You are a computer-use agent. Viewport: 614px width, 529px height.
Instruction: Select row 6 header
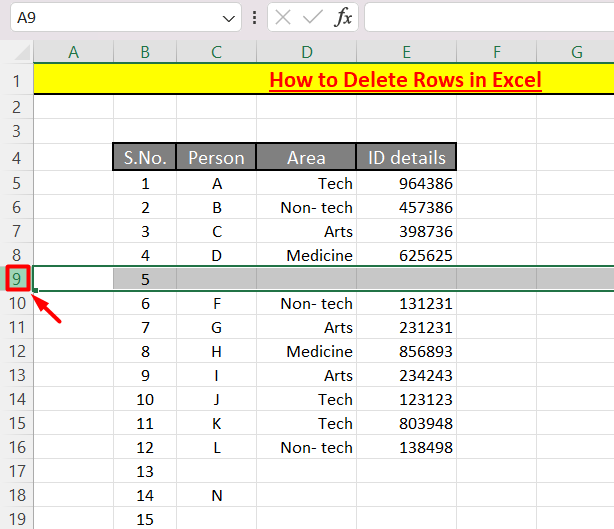(x=16, y=207)
